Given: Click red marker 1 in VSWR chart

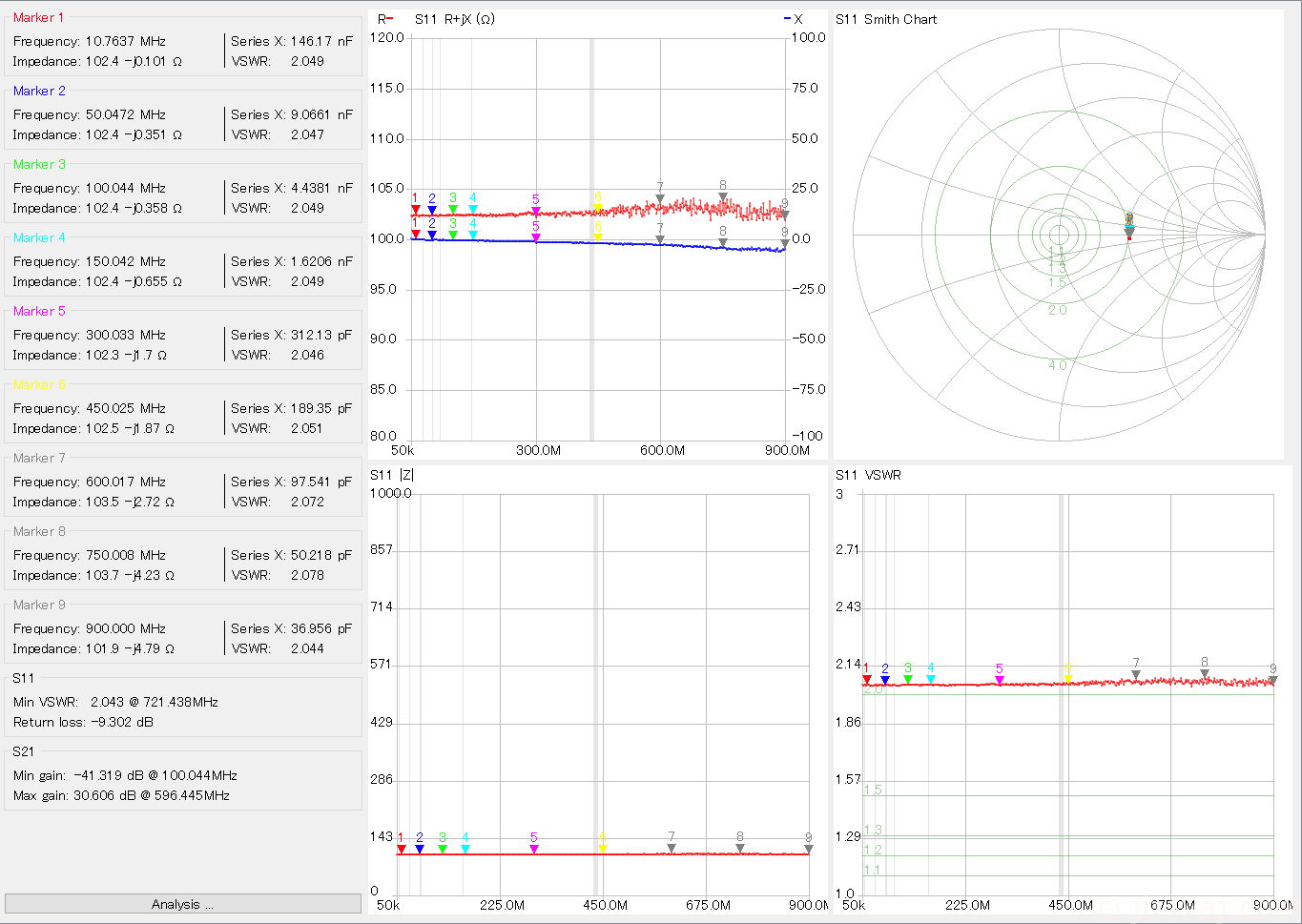Looking at the screenshot, I should coord(866,678).
